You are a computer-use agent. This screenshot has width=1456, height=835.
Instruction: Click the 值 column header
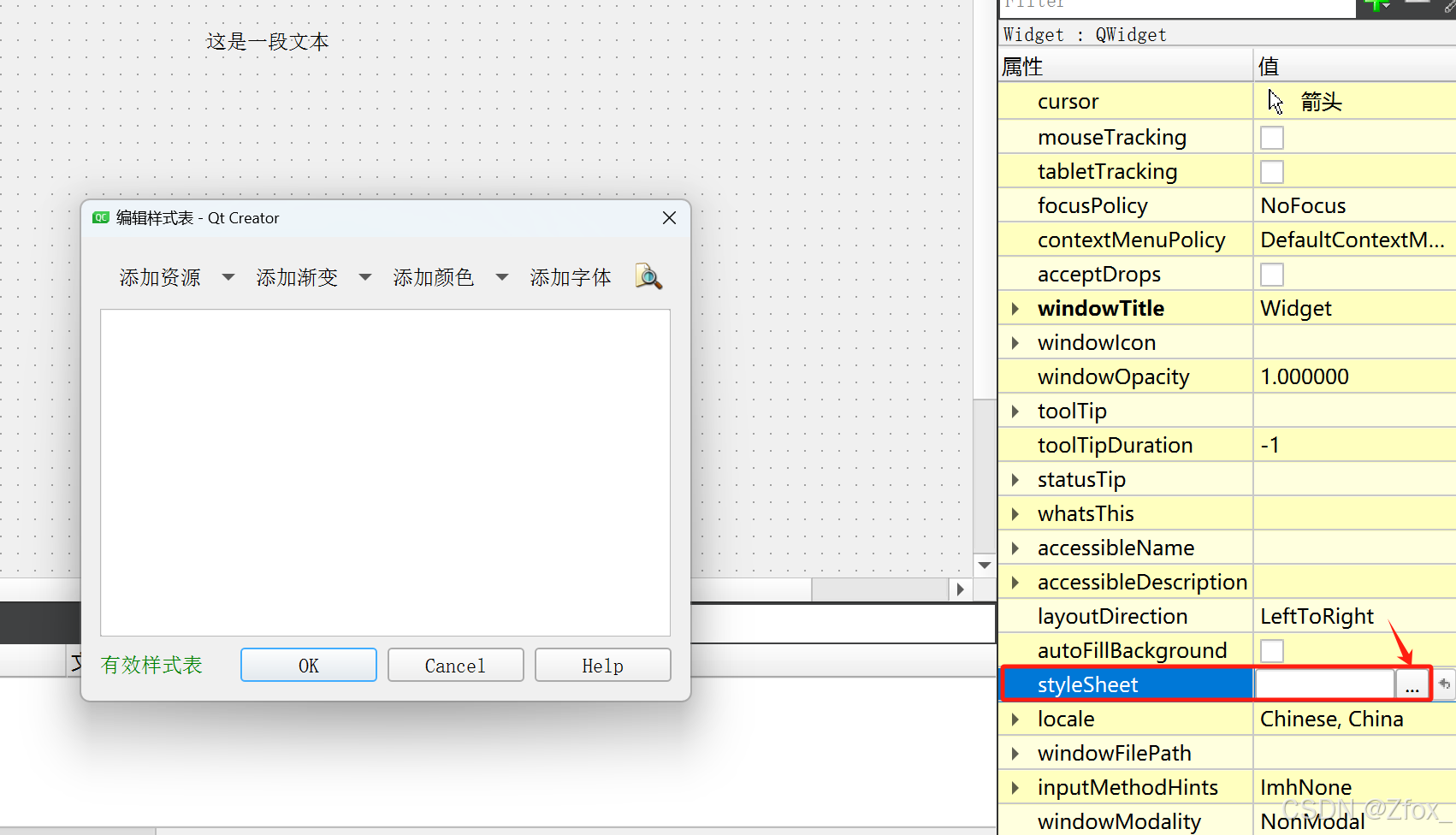(x=1269, y=66)
